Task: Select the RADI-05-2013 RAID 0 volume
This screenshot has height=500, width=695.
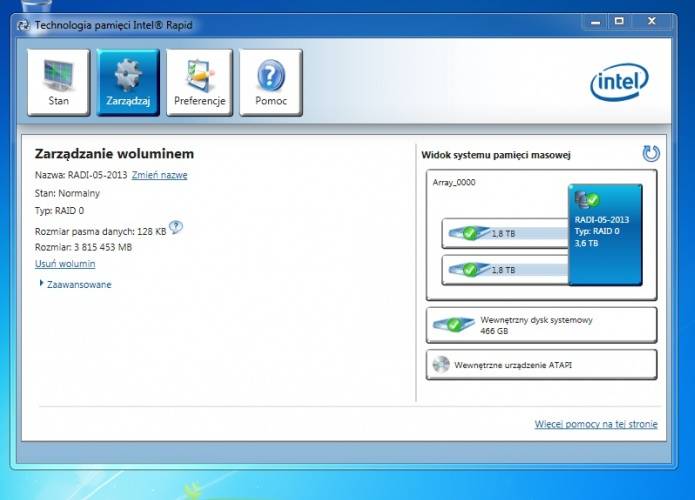Action: (x=605, y=234)
